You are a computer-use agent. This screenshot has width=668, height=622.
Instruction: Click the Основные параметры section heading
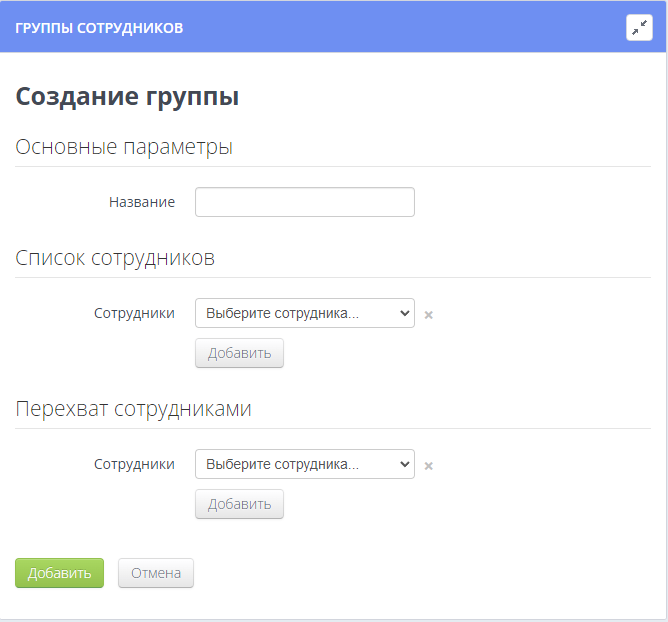pyautogui.click(x=124, y=147)
